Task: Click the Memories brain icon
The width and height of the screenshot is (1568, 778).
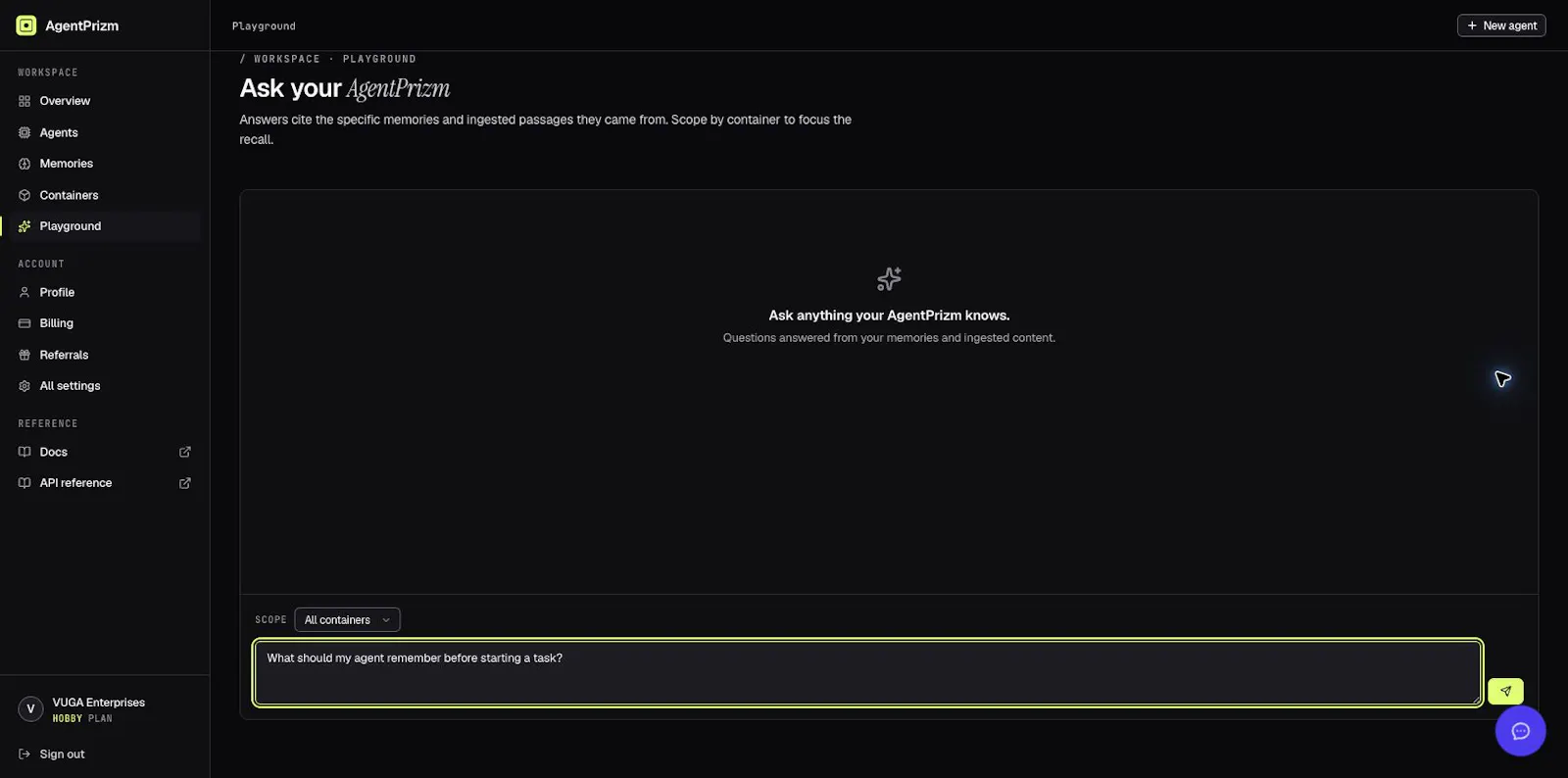Action: coord(24,164)
